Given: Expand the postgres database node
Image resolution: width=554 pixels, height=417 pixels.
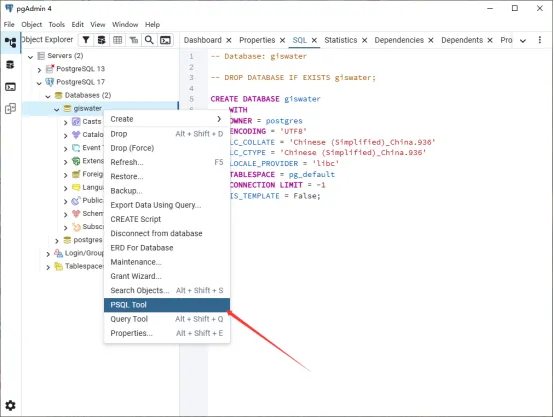Looking at the screenshot, I should [x=57, y=241].
